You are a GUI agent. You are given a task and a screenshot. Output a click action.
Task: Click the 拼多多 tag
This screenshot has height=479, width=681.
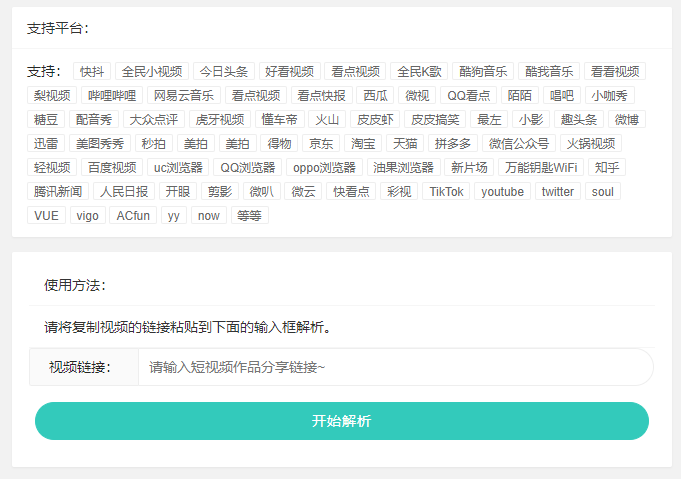coord(453,143)
